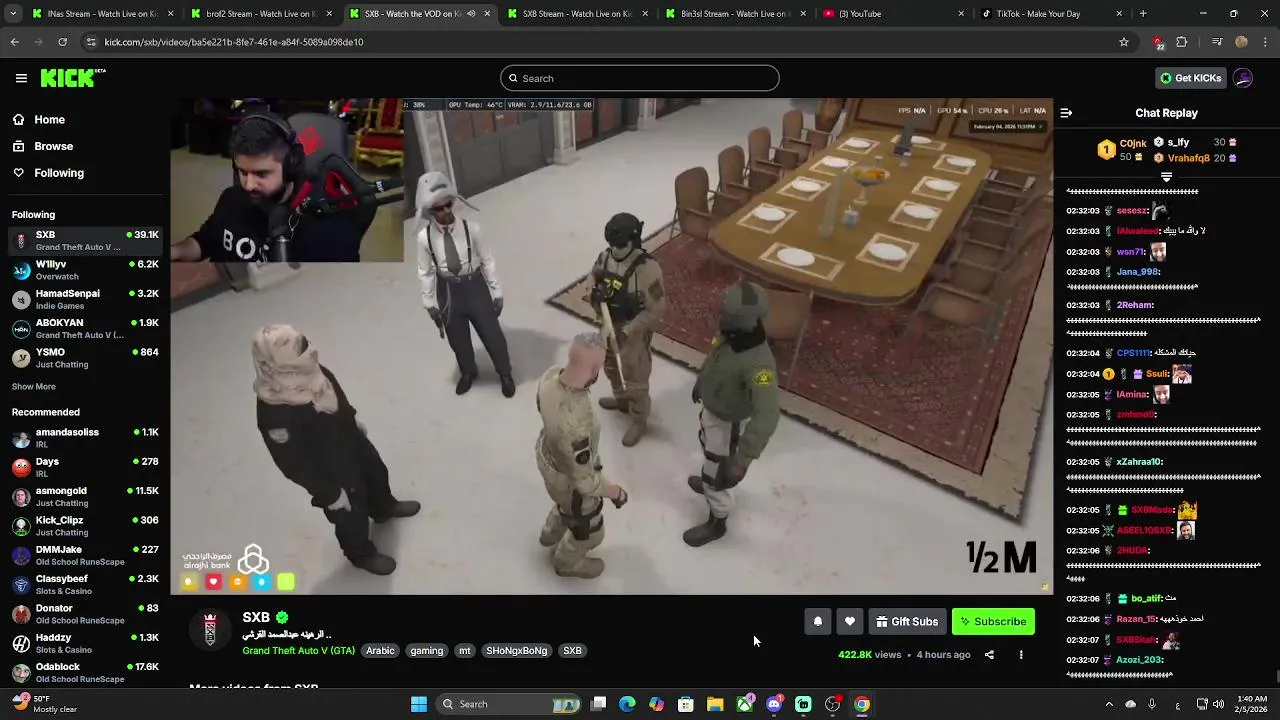Image resolution: width=1280 pixels, height=720 pixels.
Task: Open the Grand Theft Auto V category link
Action: (298, 650)
